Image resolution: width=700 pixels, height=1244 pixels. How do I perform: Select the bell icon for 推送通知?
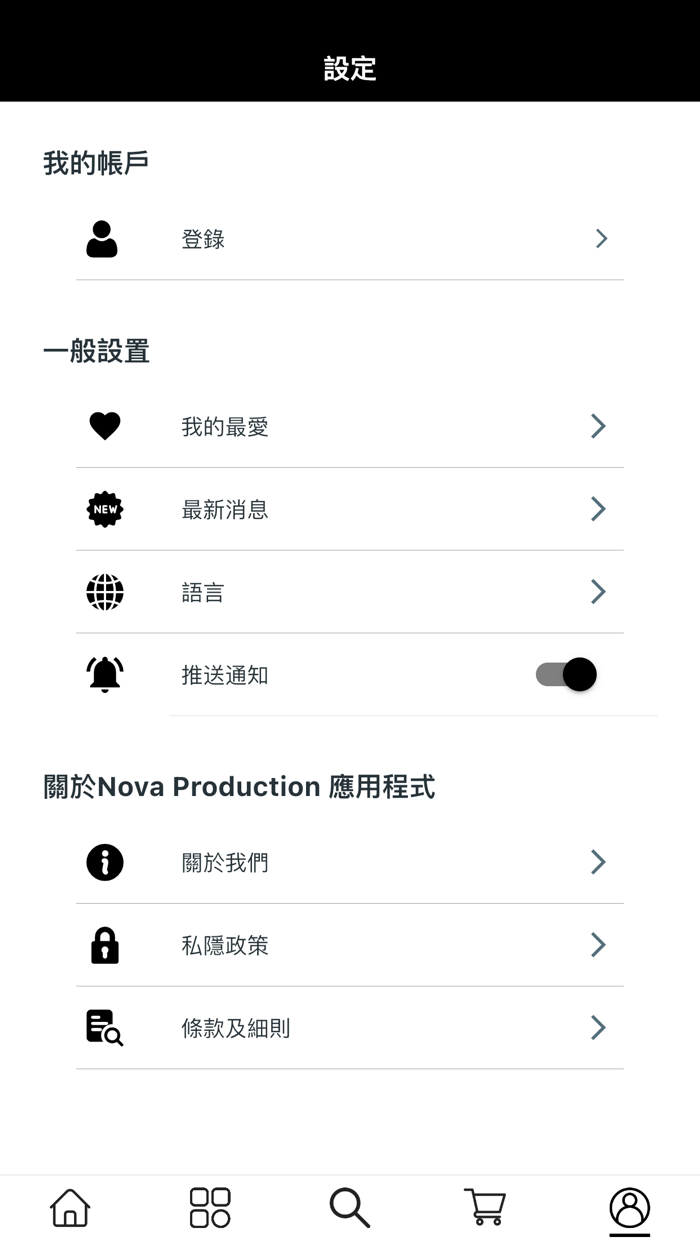point(104,674)
